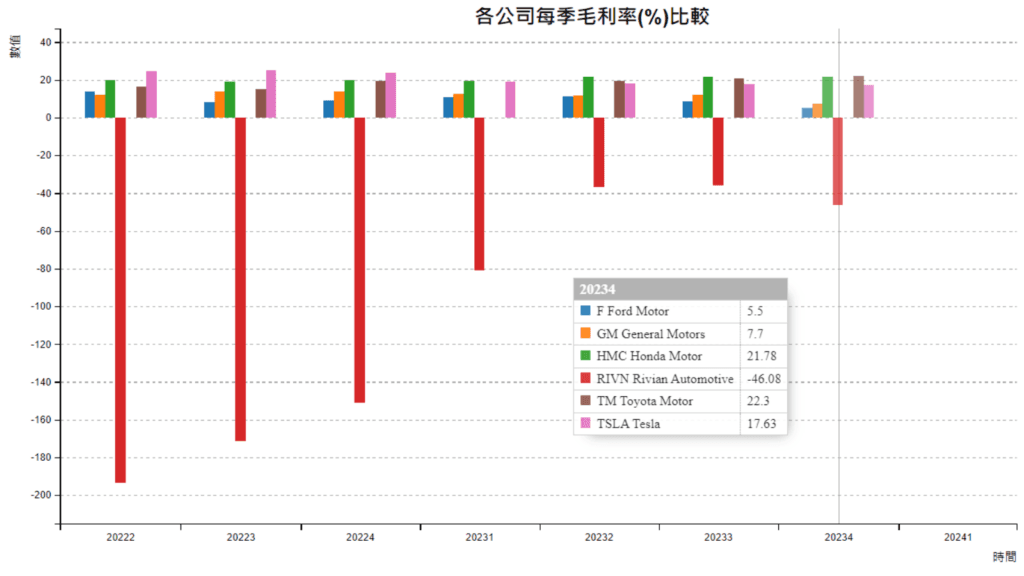Viewport: 1024px width, 576px height.
Task: Click the orange General Motors tooltip swatch
Action: 586,334
